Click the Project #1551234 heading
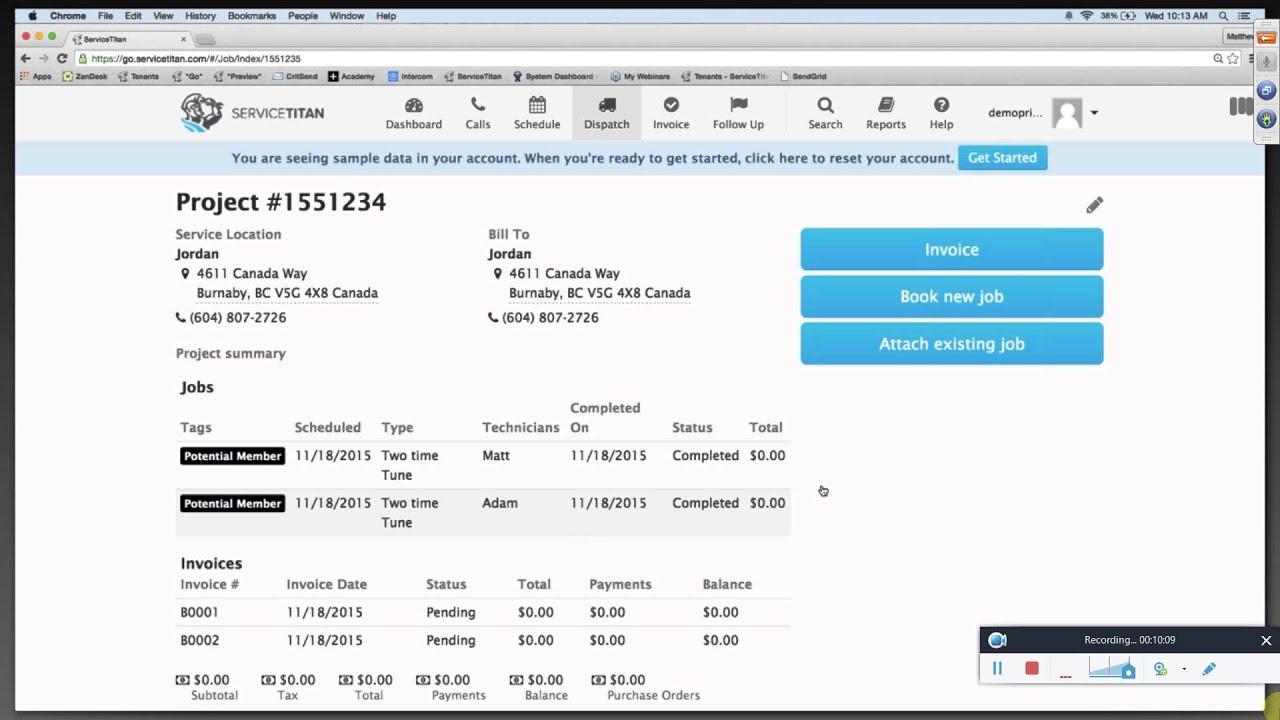Image resolution: width=1280 pixels, height=720 pixels. point(281,202)
